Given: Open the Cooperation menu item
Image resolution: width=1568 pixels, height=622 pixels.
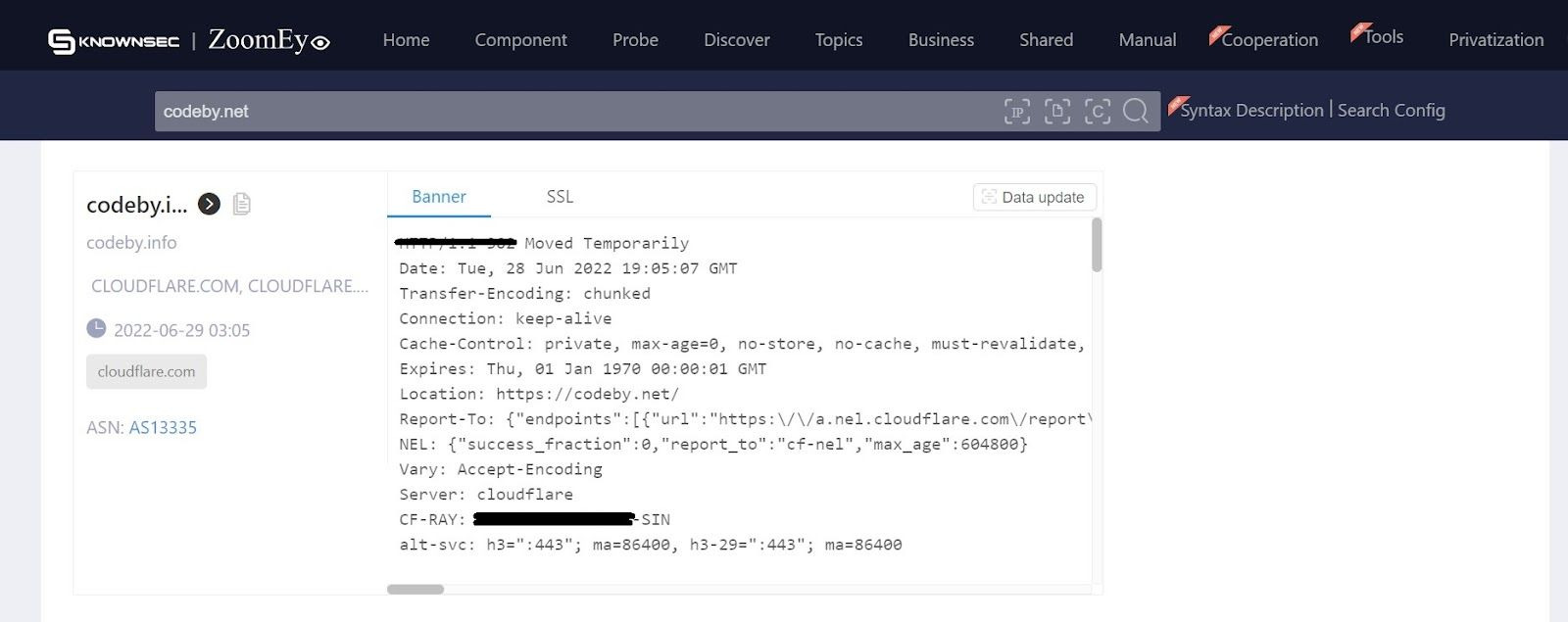Looking at the screenshot, I should point(1269,40).
